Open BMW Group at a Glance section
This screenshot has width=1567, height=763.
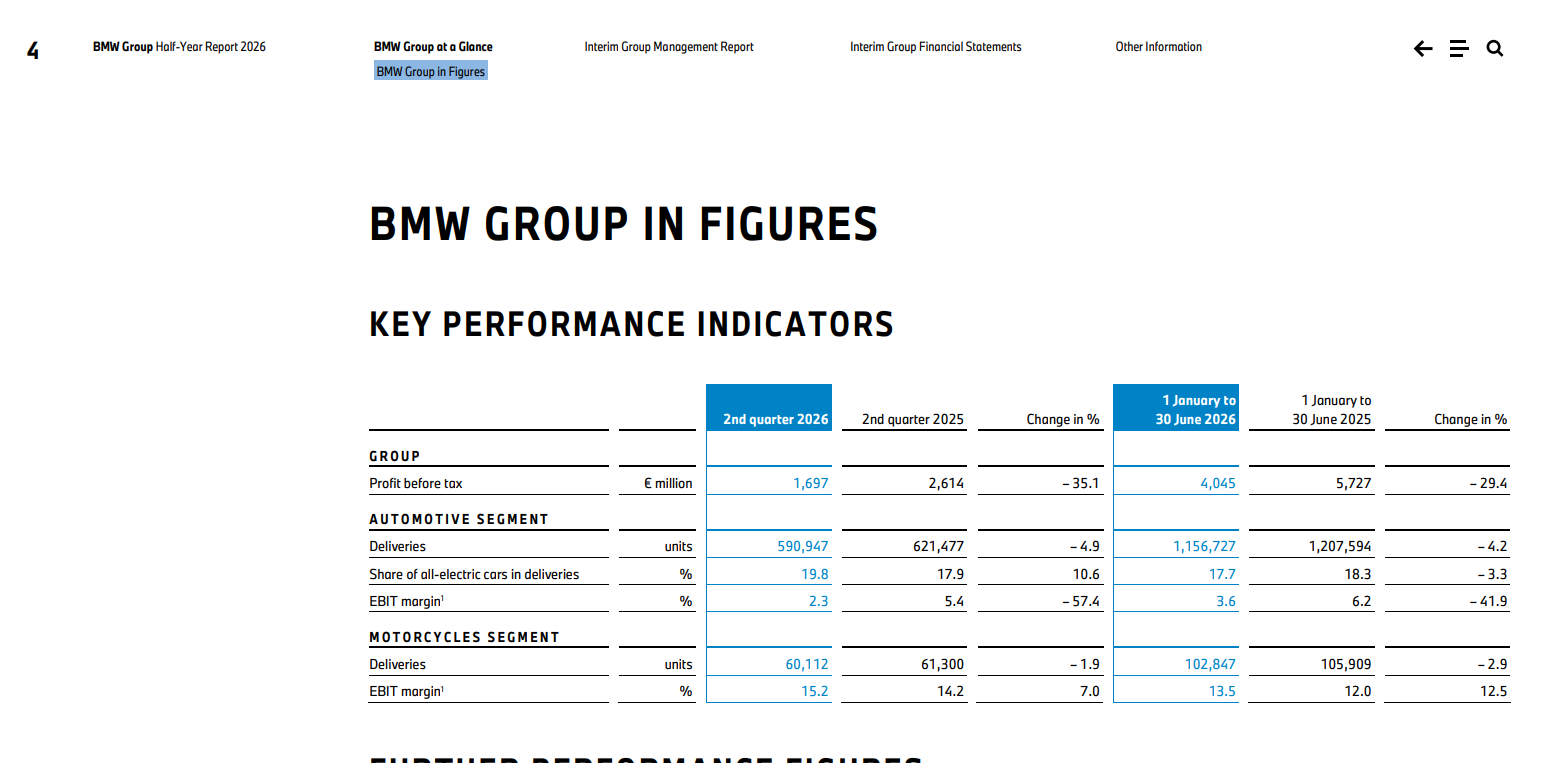tap(433, 47)
